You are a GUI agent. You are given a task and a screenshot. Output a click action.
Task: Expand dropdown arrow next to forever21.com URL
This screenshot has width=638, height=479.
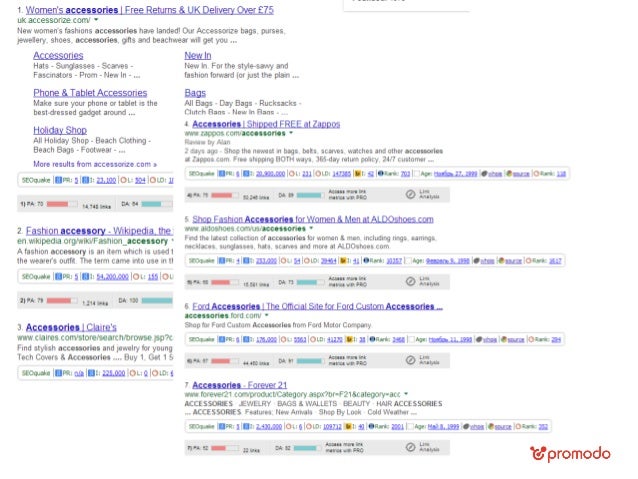406,394
